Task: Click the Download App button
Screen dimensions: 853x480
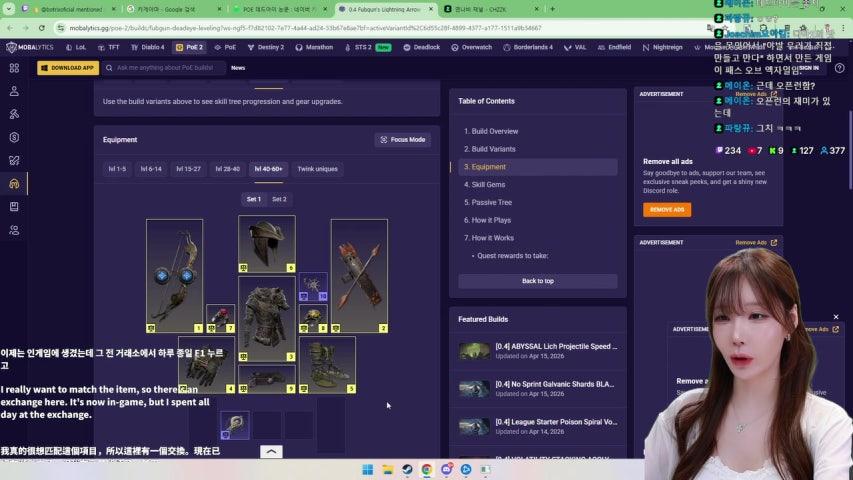Action: pyautogui.click(x=68, y=68)
